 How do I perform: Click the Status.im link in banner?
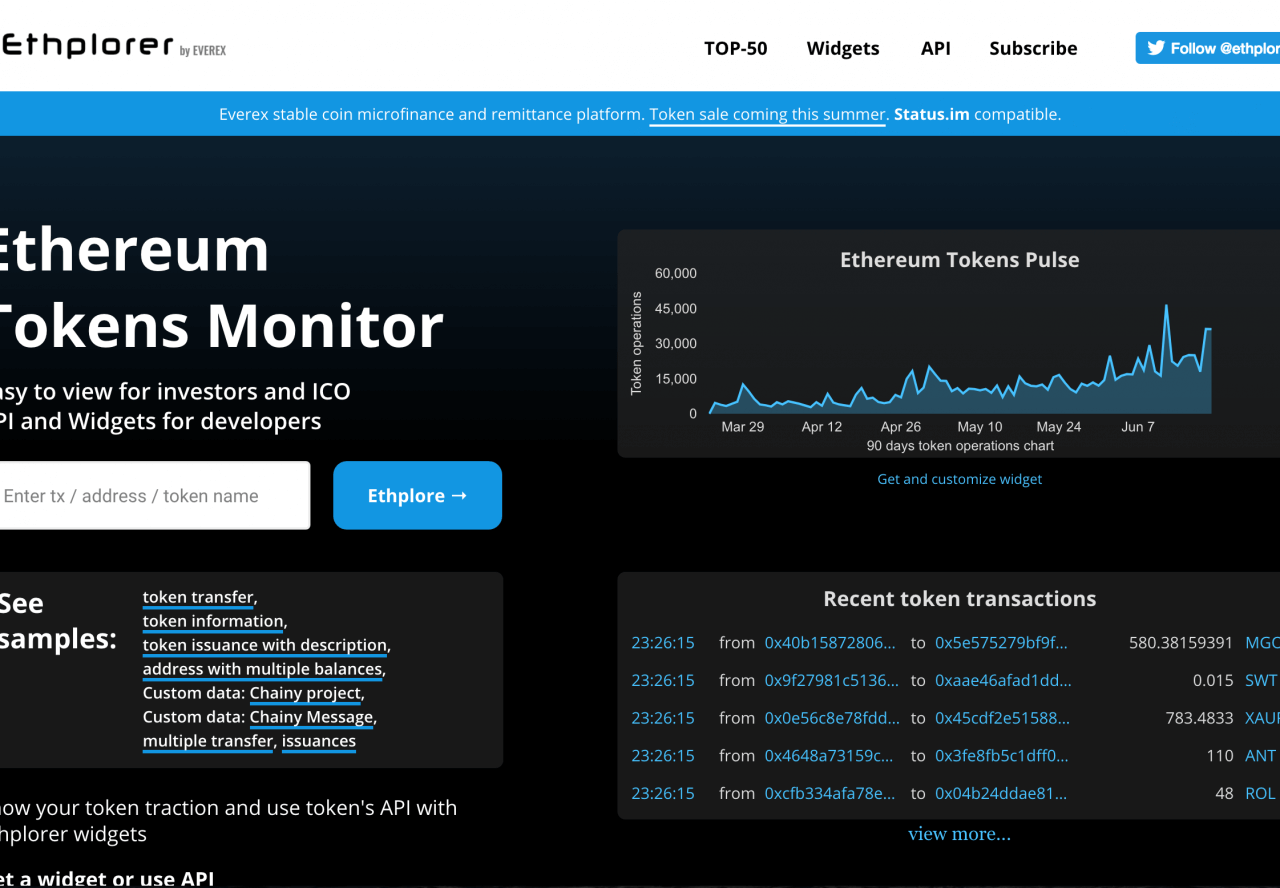click(932, 114)
